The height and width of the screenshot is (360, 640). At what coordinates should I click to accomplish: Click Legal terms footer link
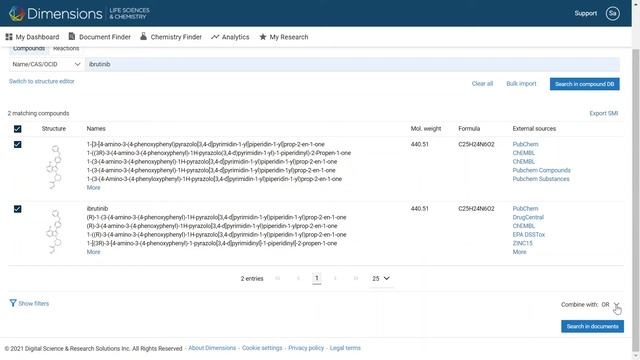tap(345, 348)
